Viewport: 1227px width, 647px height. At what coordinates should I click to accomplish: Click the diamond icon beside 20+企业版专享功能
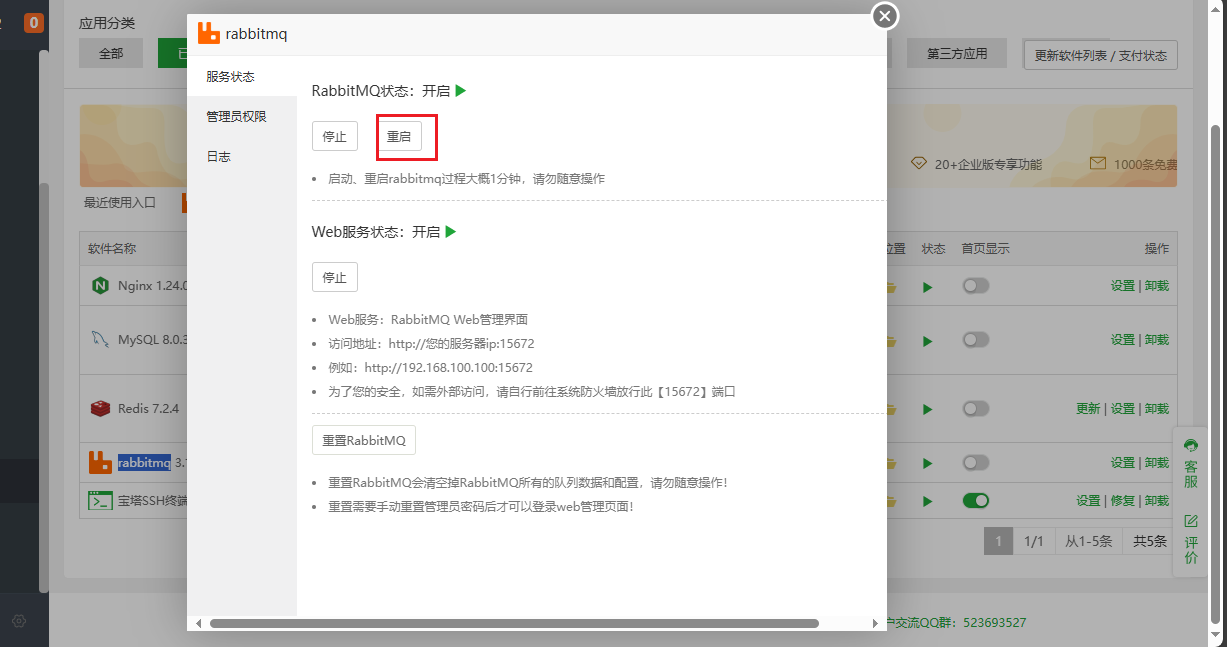coord(919,163)
